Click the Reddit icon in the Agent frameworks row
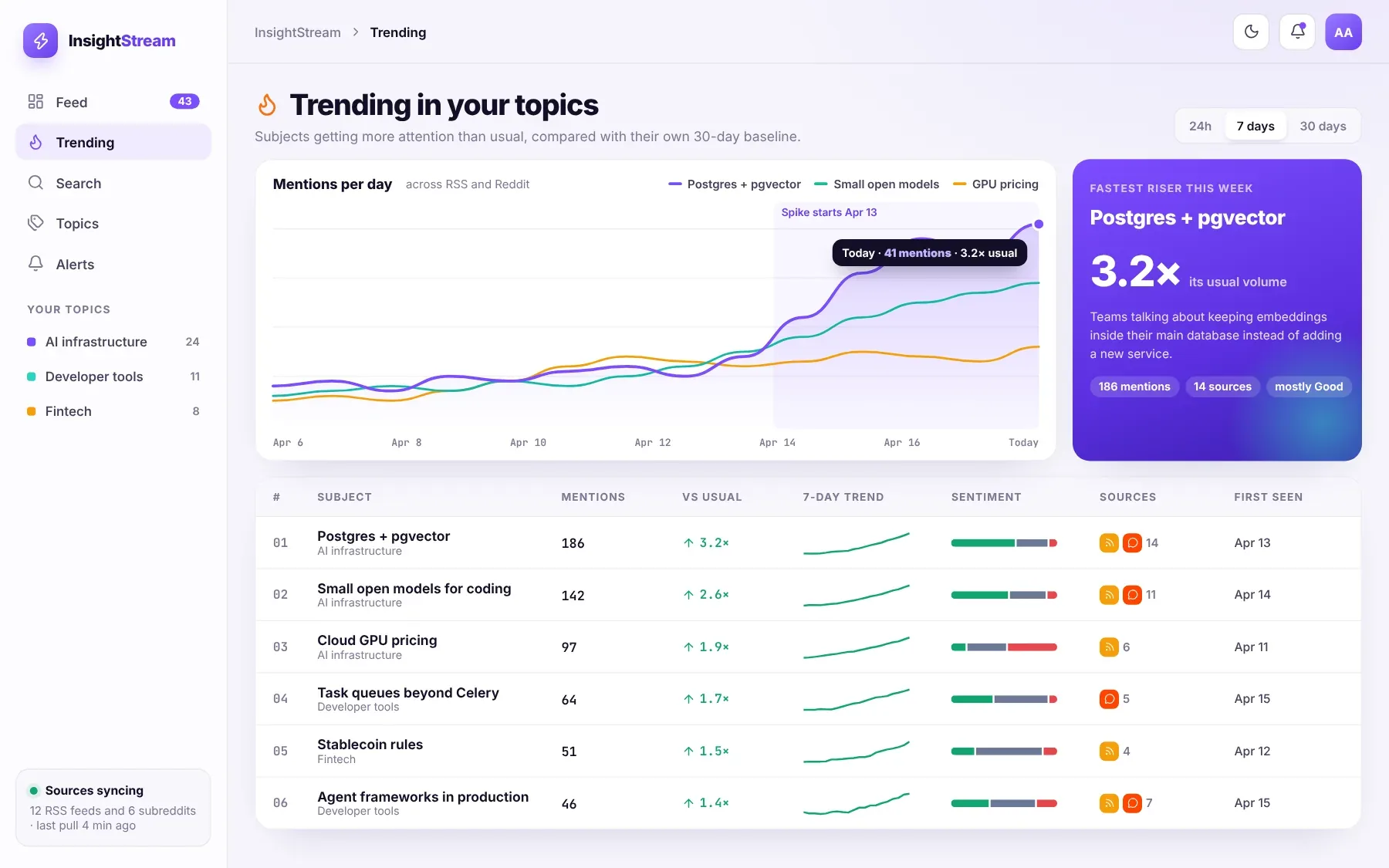 pyautogui.click(x=1132, y=803)
